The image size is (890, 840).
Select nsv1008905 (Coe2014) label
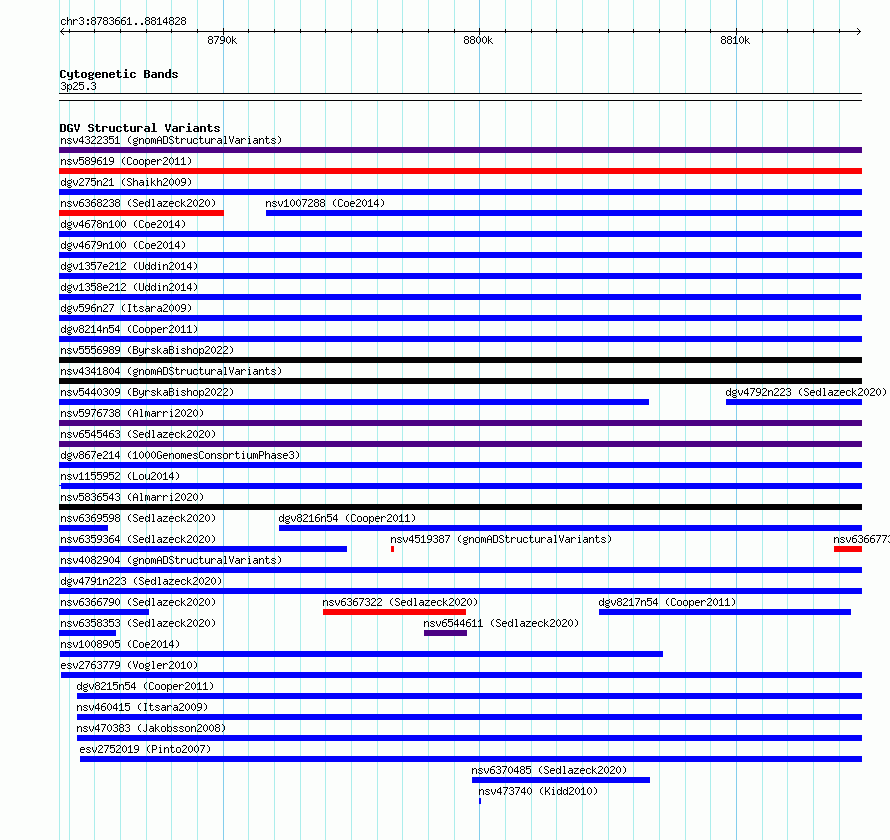(120, 644)
